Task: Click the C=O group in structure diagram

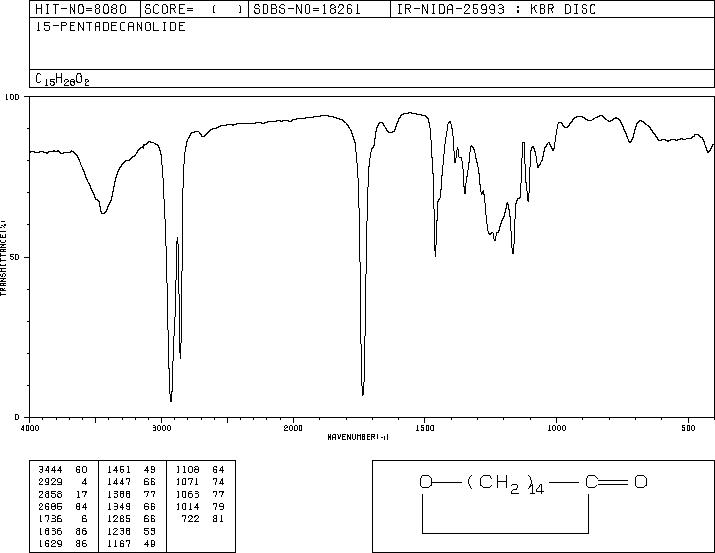Action: point(616,482)
